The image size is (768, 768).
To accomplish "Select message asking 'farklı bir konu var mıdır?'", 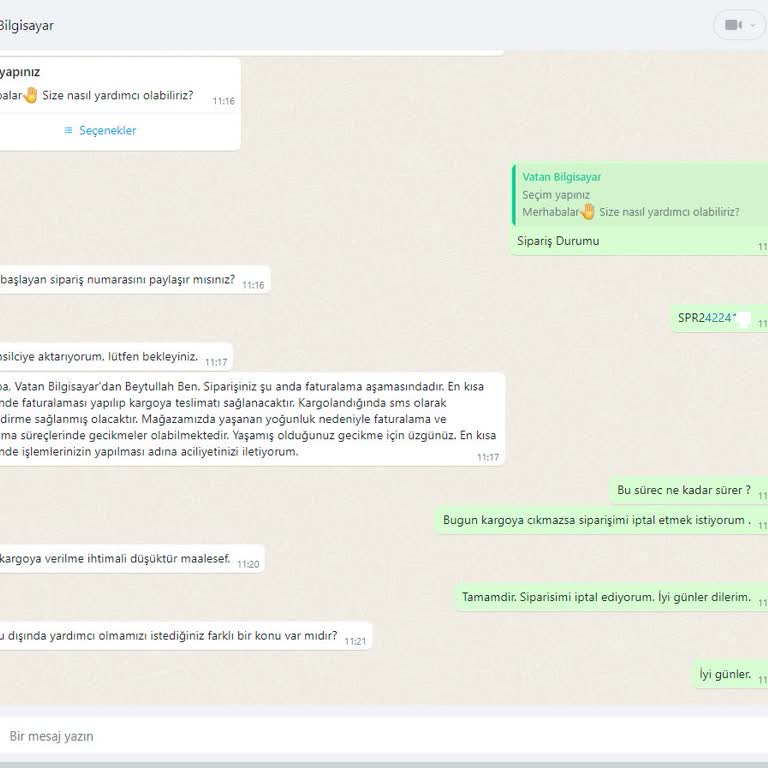I will click(x=168, y=636).
